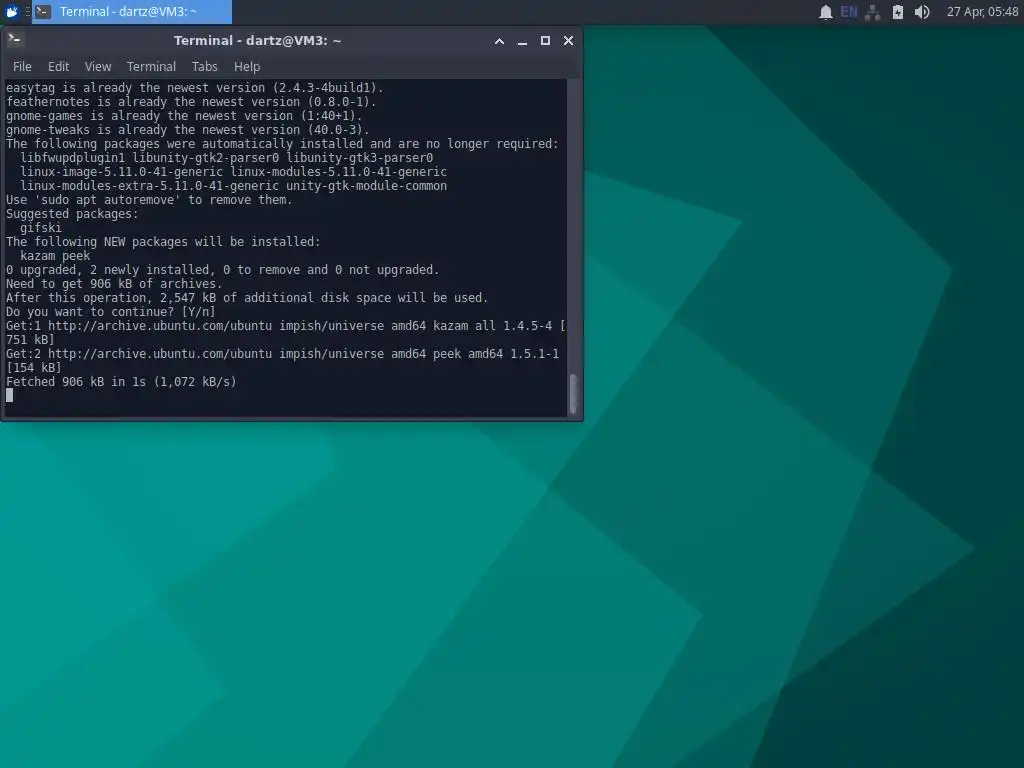This screenshot has height=768, width=1024.
Task: Click the 'easytag is already the newest' line
Action: click(195, 88)
